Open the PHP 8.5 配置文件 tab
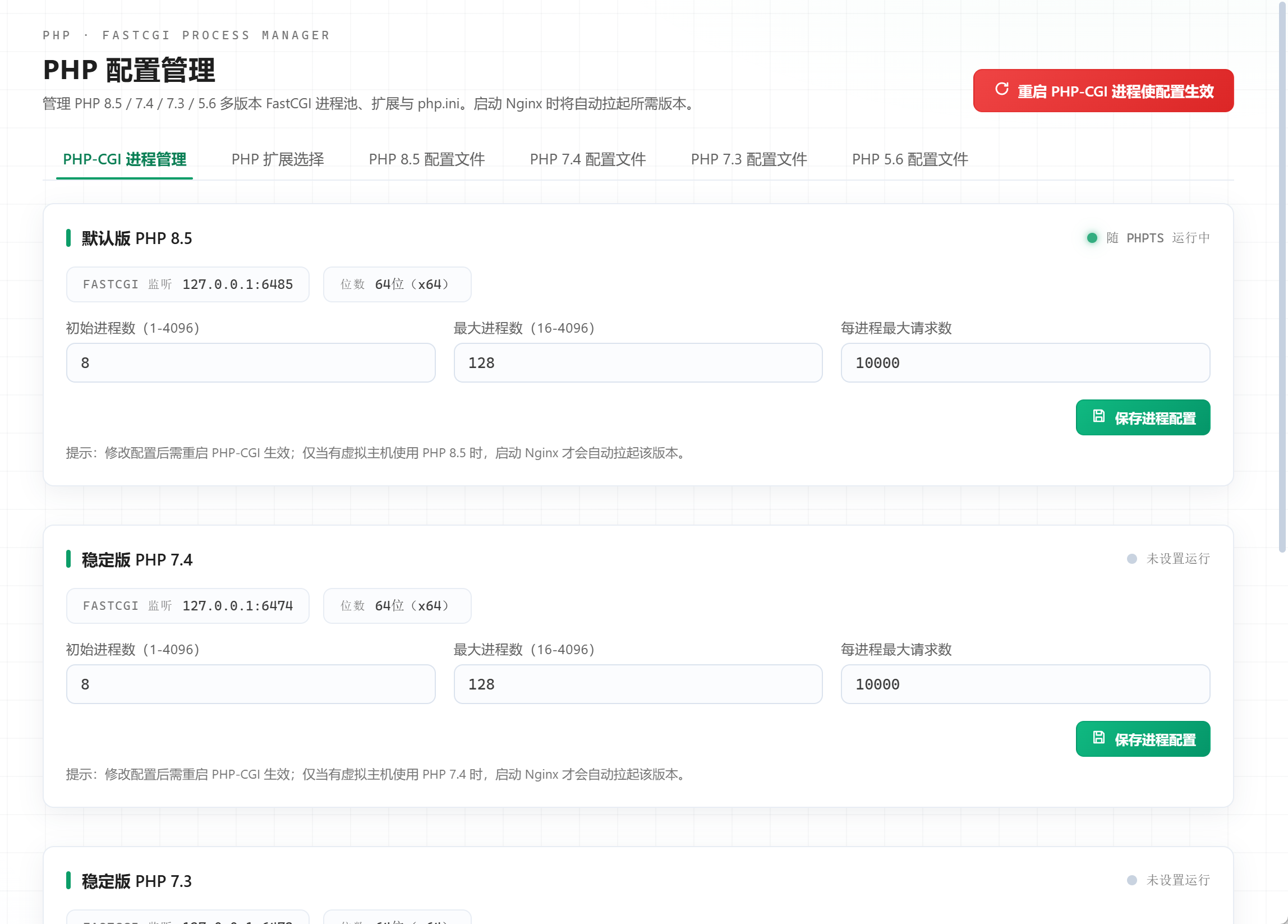Viewport: 1288px width, 924px height. pos(426,159)
